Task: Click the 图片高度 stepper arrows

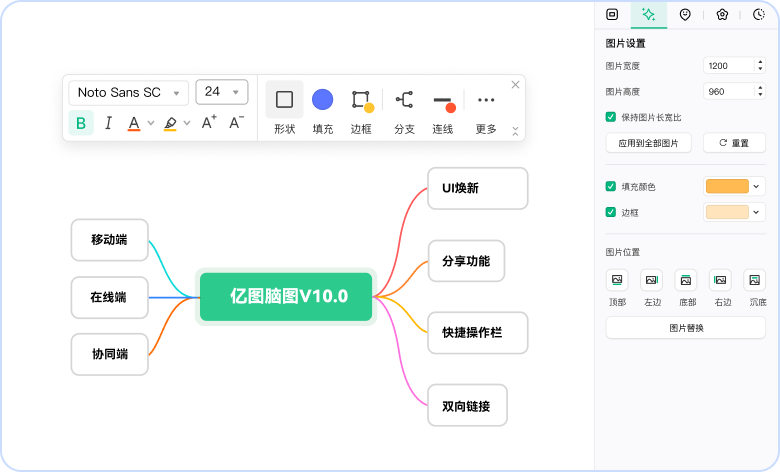Action: 760,92
